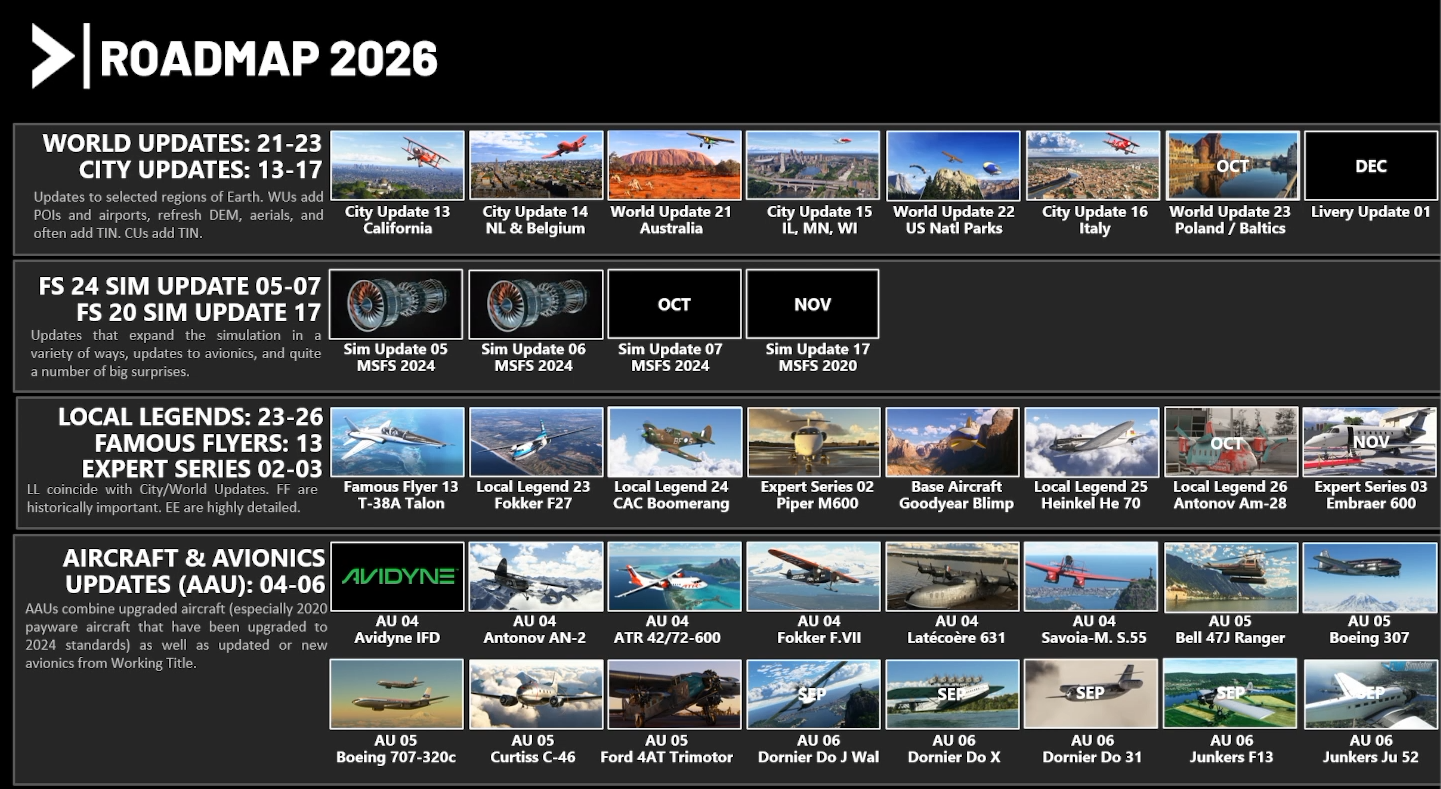Click City Update 16 Italy thumbnail
The height and width of the screenshot is (789, 1441).
[x=1092, y=165]
